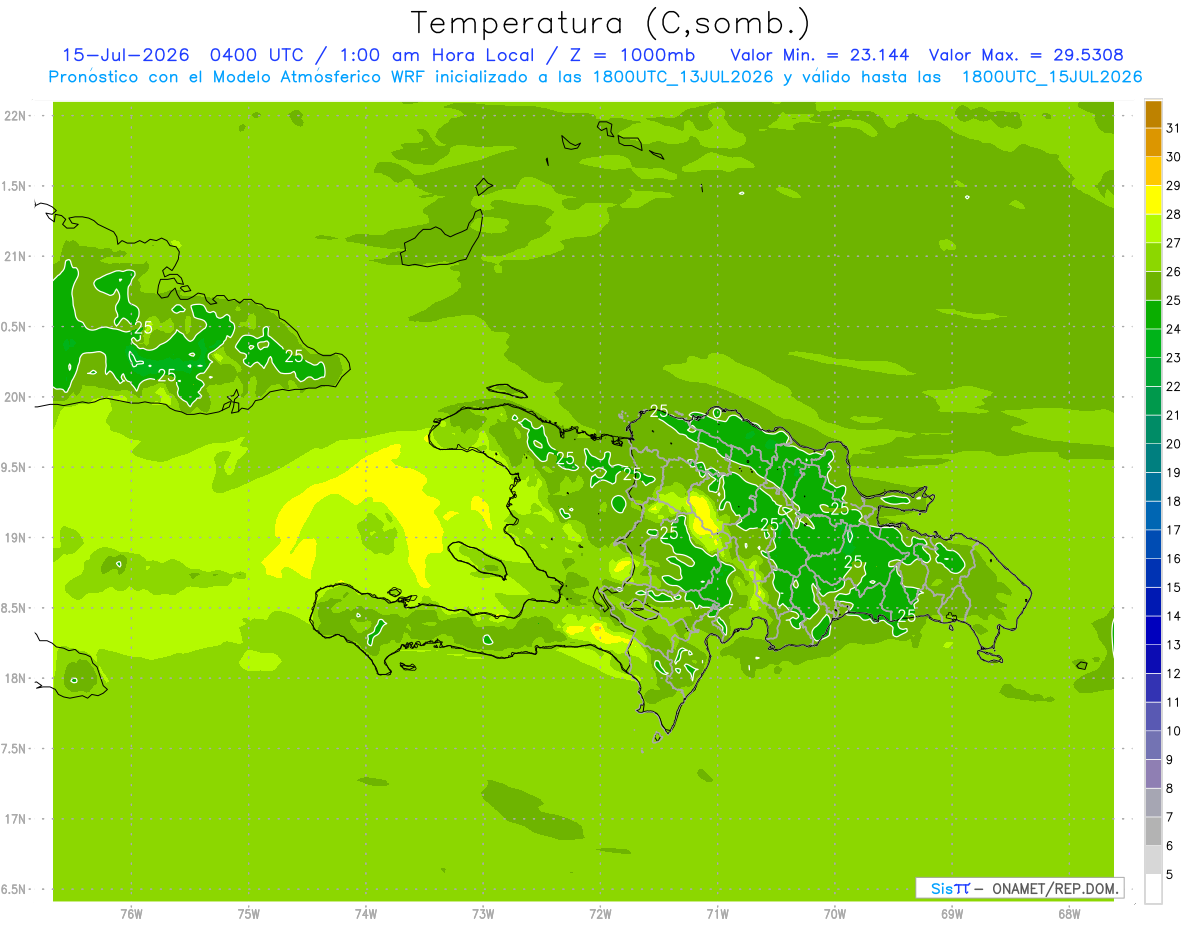Click the blue legend swatch between 15 and 16
Image resolution: width=1200 pixels, height=927 pixels.
point(1153,573)
